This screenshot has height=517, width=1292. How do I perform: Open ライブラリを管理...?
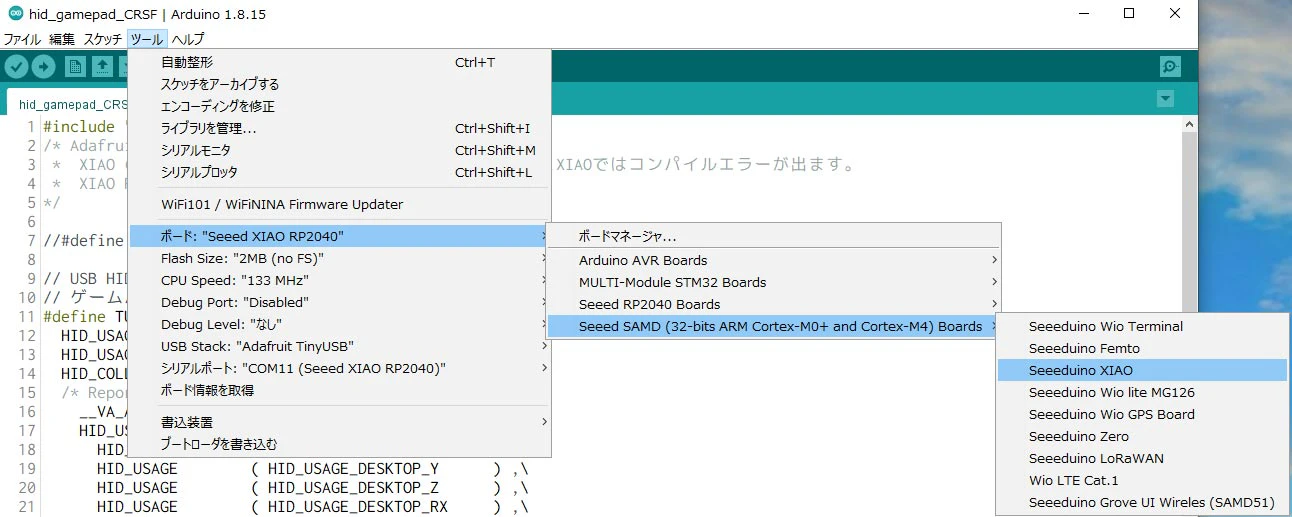339,128
